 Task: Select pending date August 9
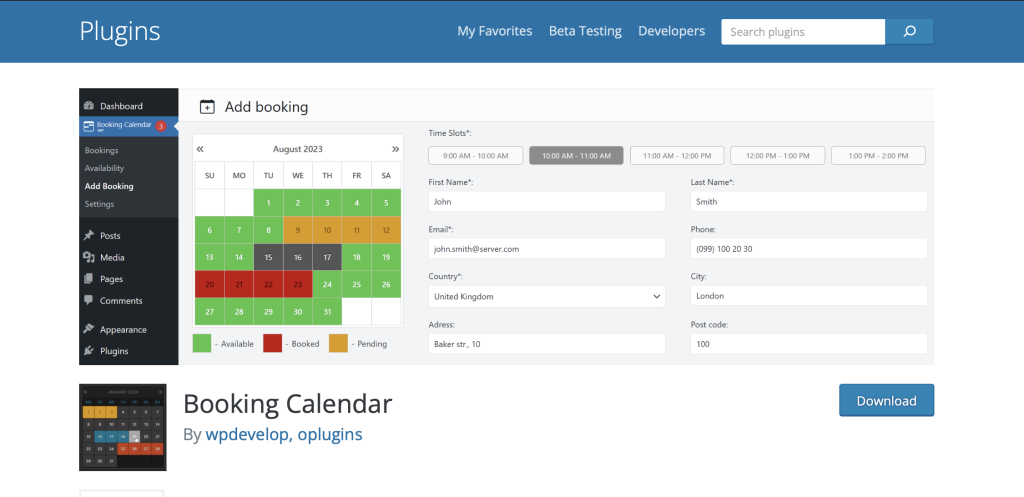298,230
